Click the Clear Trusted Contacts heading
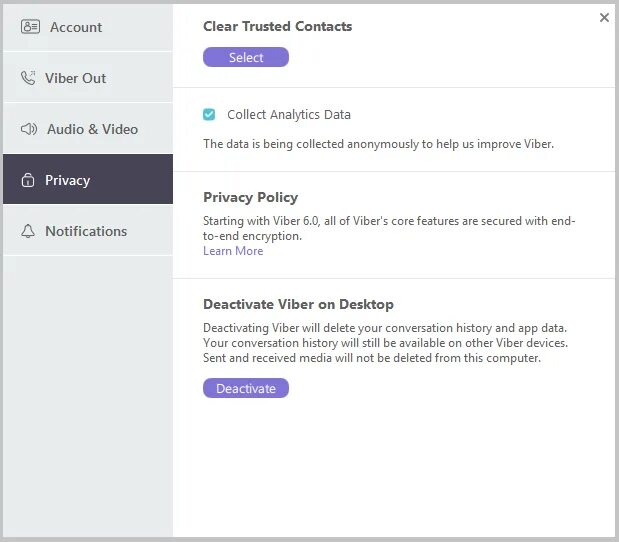The image size is (619, 542). pos(277,27)
